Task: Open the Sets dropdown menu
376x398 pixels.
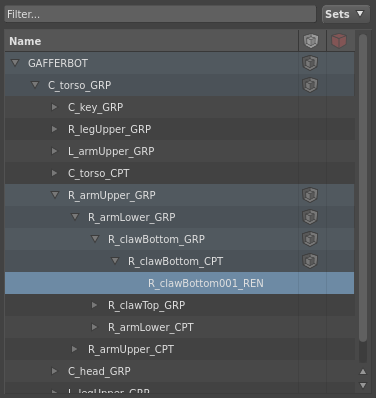Action: [x=346, y=14]
